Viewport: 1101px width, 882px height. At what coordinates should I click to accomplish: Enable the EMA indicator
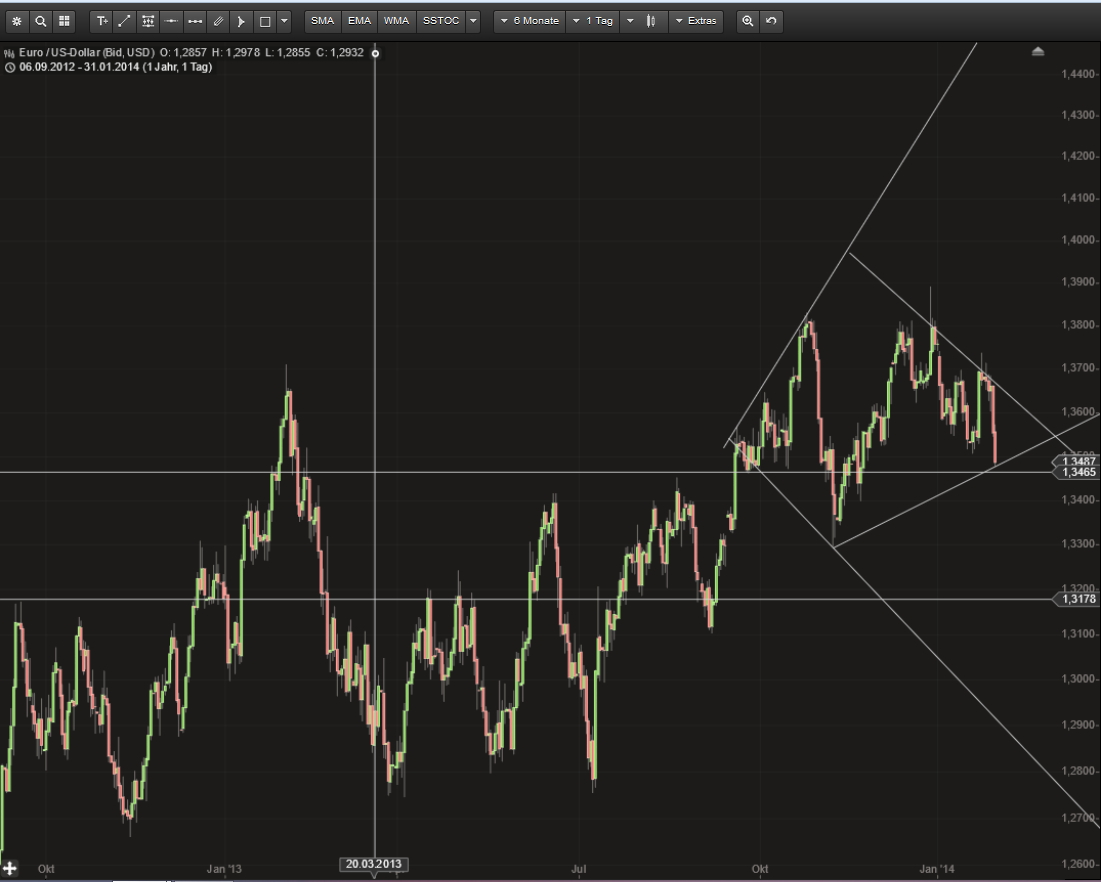coord(359,20)
